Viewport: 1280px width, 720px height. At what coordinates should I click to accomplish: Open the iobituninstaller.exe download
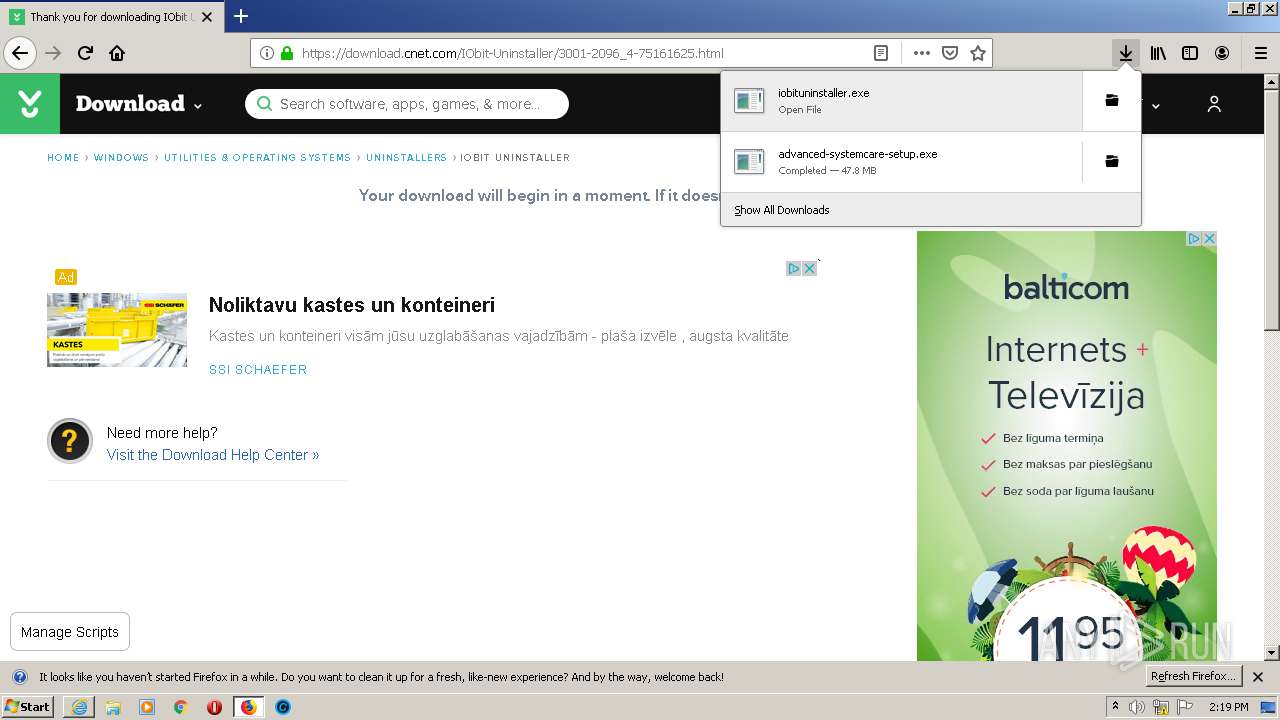[x=901, y=100]
